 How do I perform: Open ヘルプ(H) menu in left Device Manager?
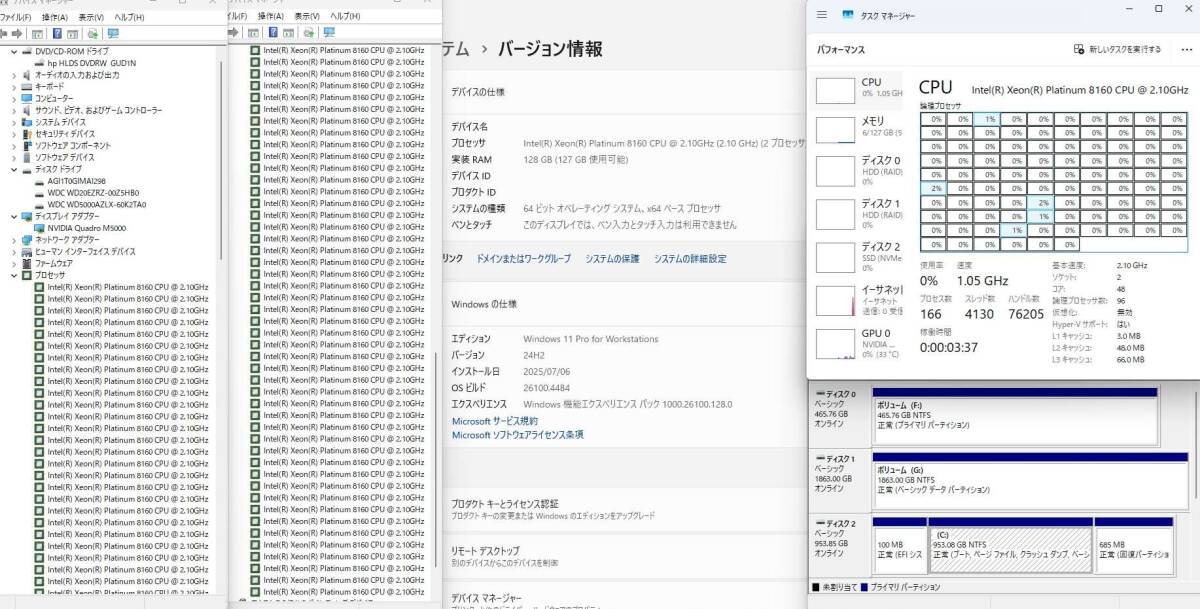pos(129,17)
